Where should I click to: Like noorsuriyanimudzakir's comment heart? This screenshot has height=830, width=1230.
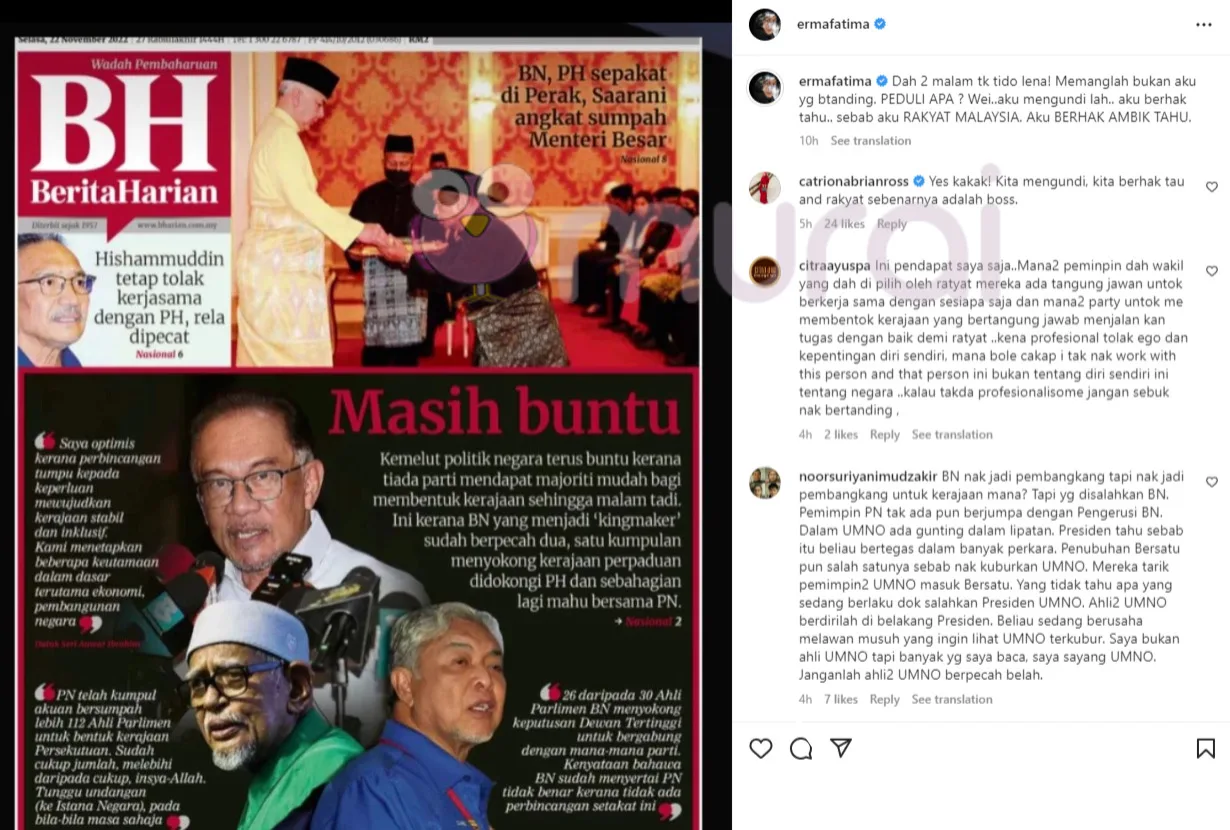pos(1212,482)
